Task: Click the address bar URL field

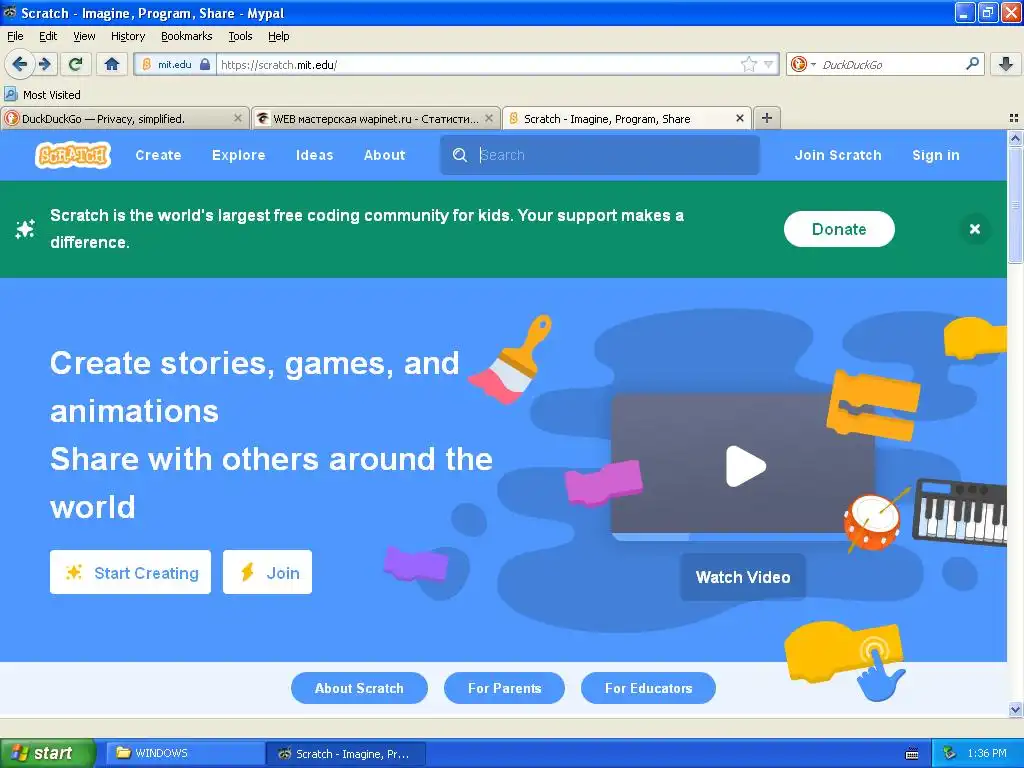Action: (x=477, y=64)
